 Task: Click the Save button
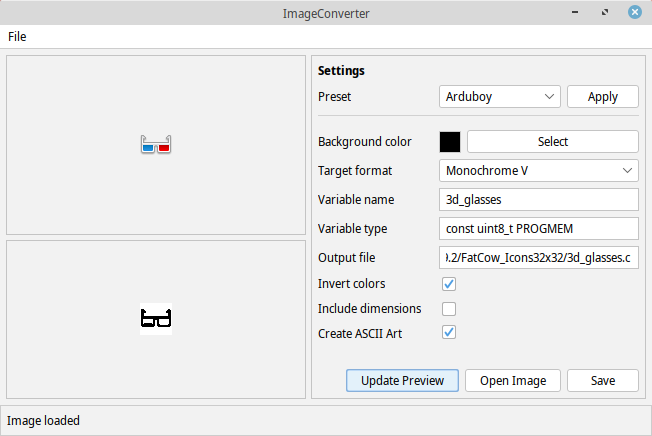(x=603, y=381)
